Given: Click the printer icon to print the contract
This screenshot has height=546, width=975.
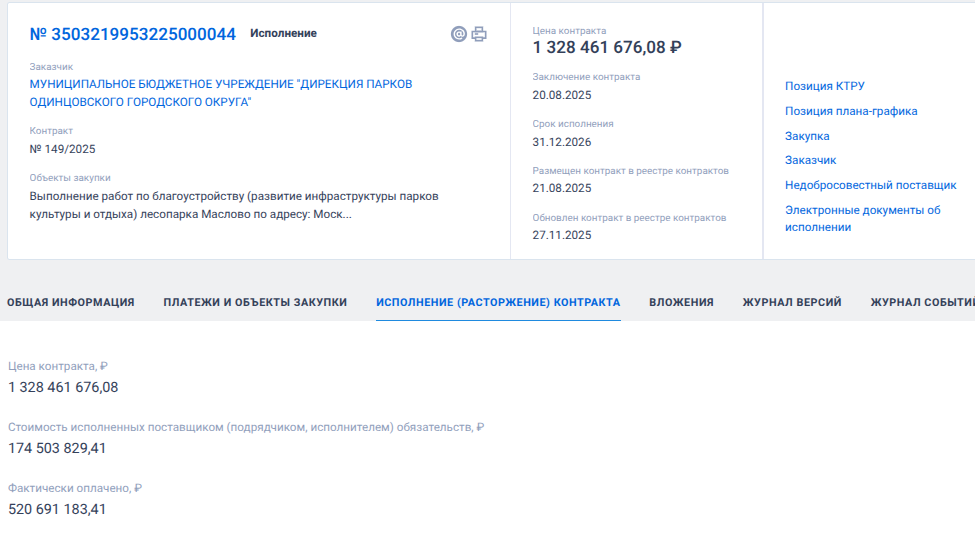Looking at the screenshot, I should (x=479, y=34).
